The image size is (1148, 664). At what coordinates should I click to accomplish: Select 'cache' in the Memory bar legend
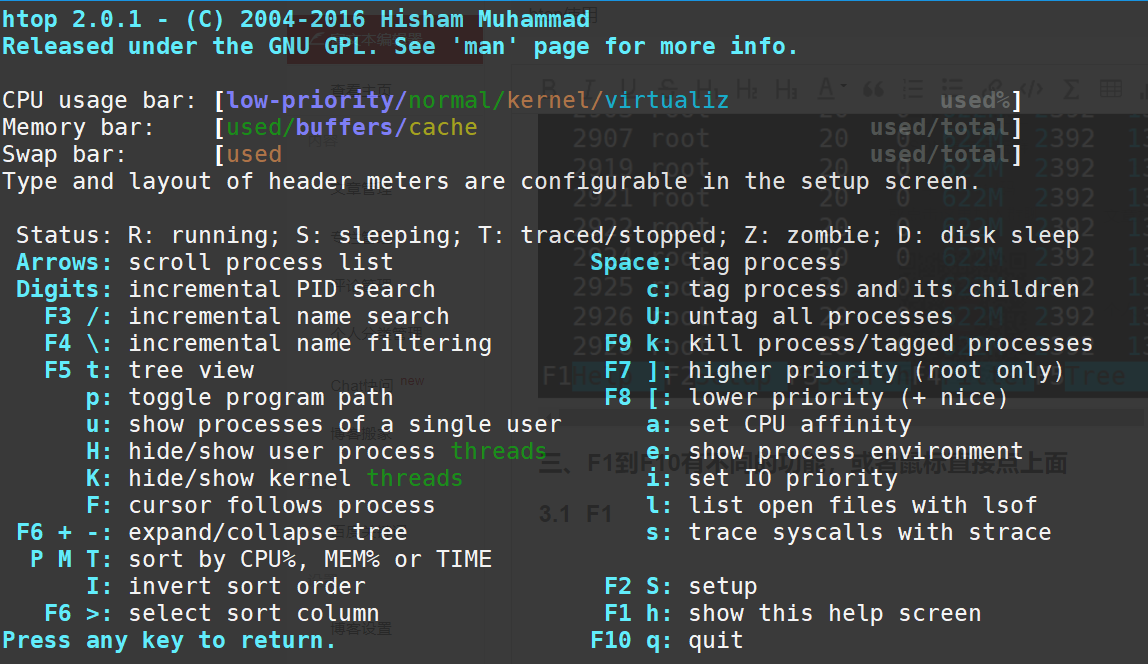point(443,127)
